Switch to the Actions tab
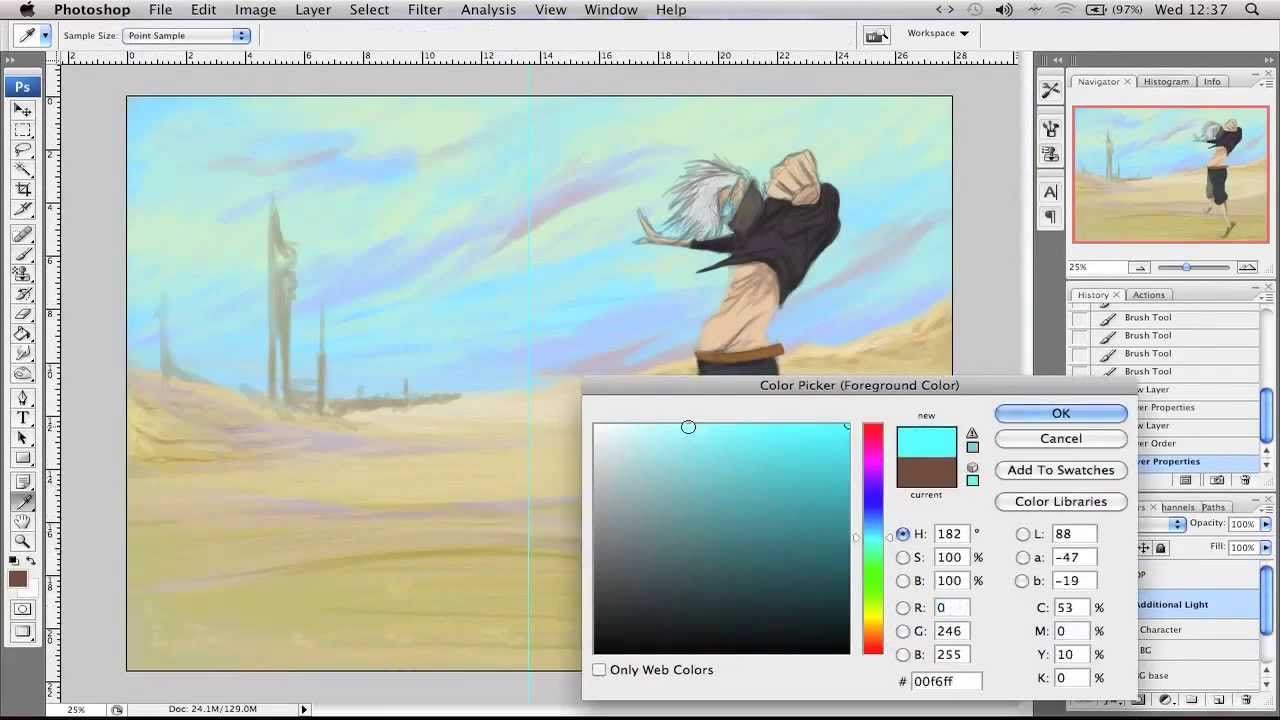Viewport: 1280px width, 720px height. [x=1148, y=295]
